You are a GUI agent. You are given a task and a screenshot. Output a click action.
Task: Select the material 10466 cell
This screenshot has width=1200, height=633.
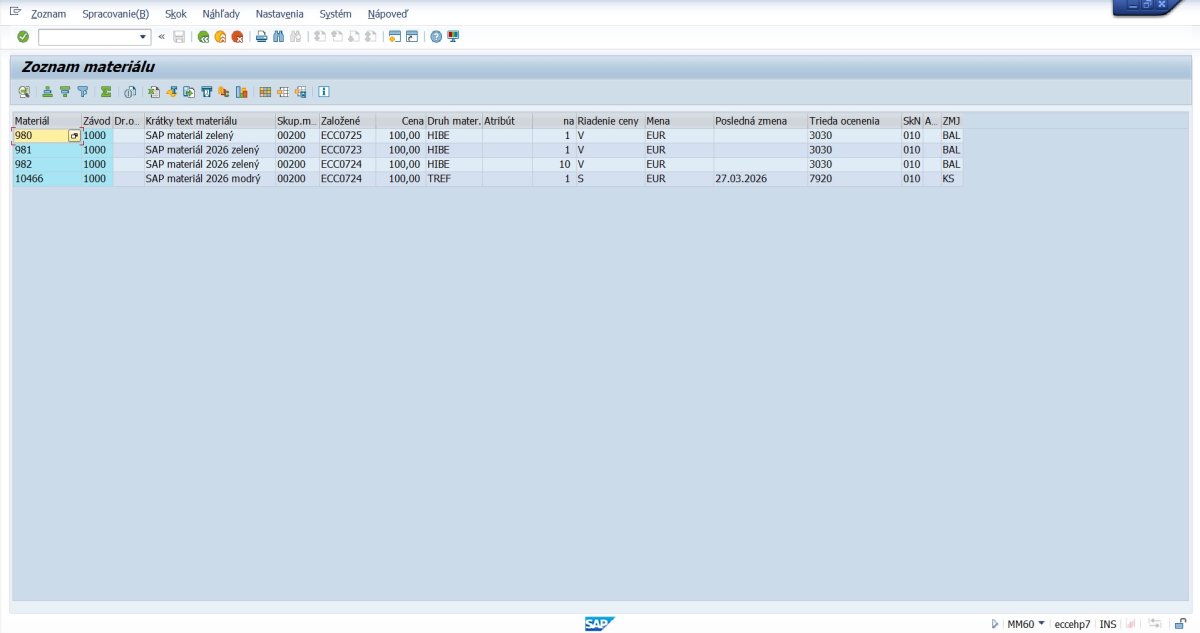pos(45,178)
